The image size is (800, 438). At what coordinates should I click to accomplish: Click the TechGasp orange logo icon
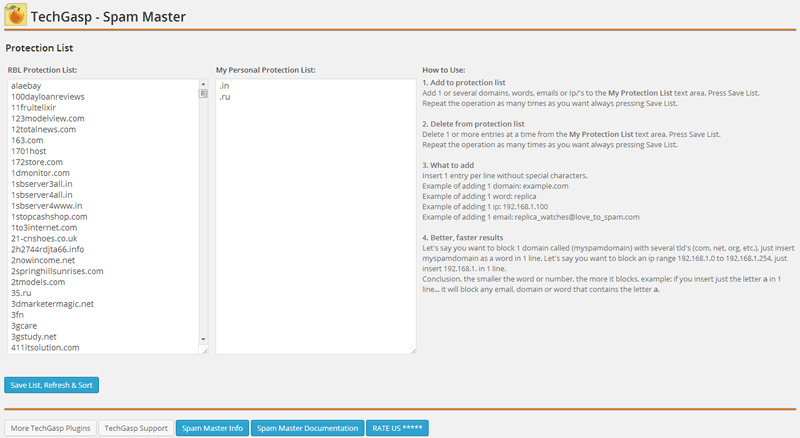pos(16,15)
